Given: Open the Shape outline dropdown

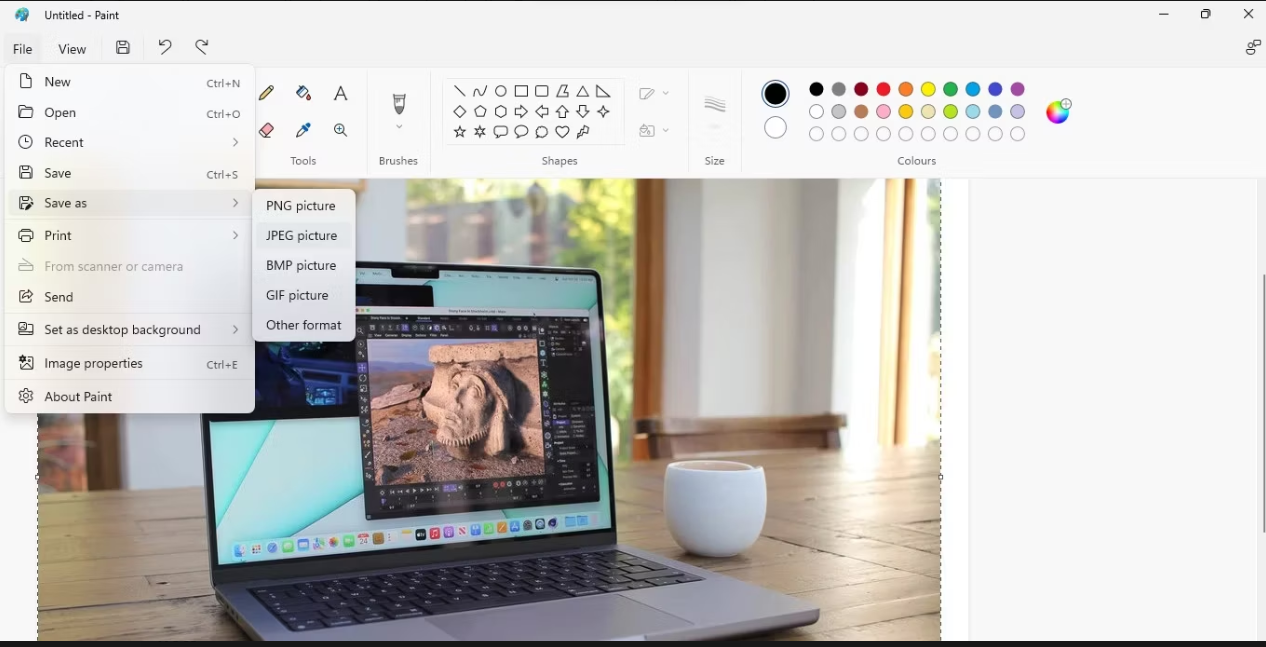Looking at the screenshot, I should click(x=654, y=93).
